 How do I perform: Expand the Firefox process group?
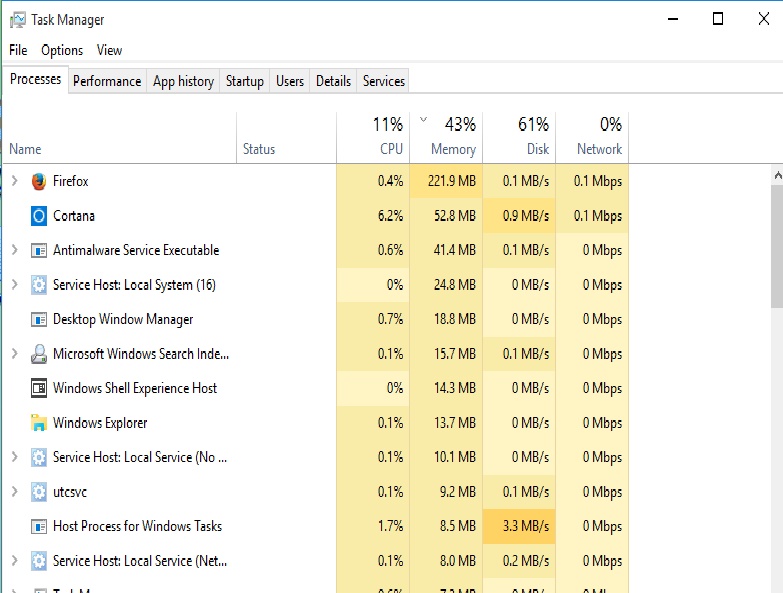(14, 181)
